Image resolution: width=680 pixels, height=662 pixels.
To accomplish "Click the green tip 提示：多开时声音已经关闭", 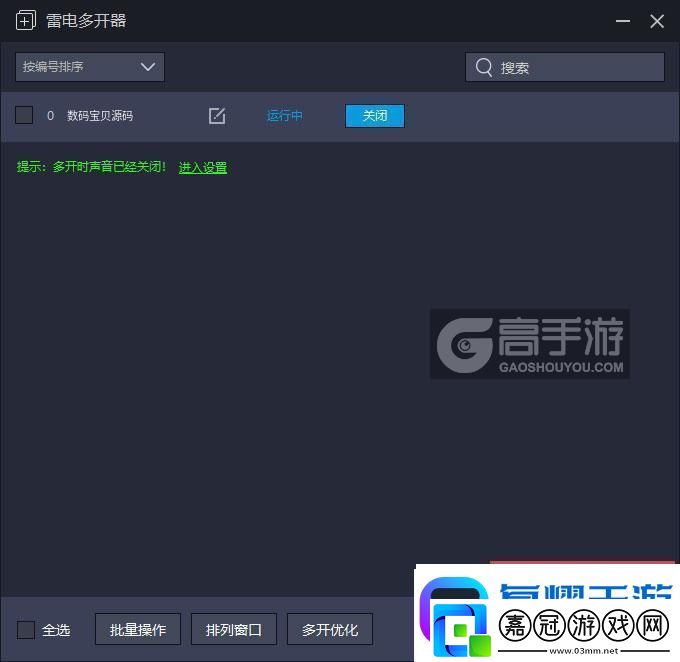I will [91, 167].
